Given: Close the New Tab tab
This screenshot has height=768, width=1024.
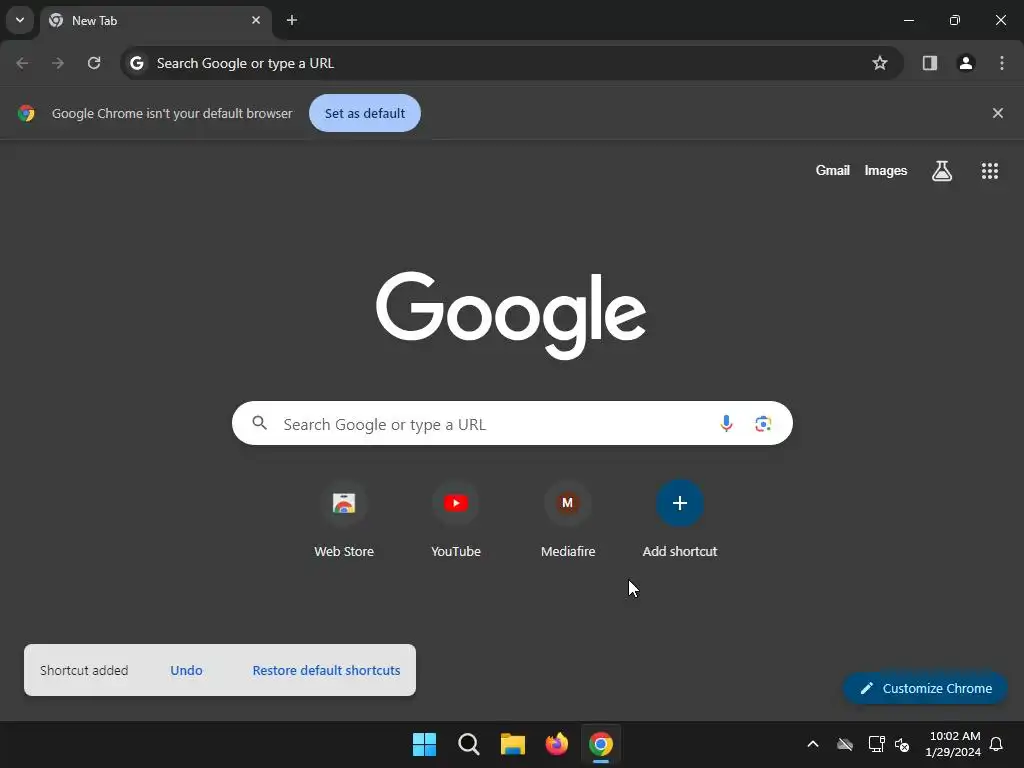Looking at the screenshot, I should click(x=256, y=20).
